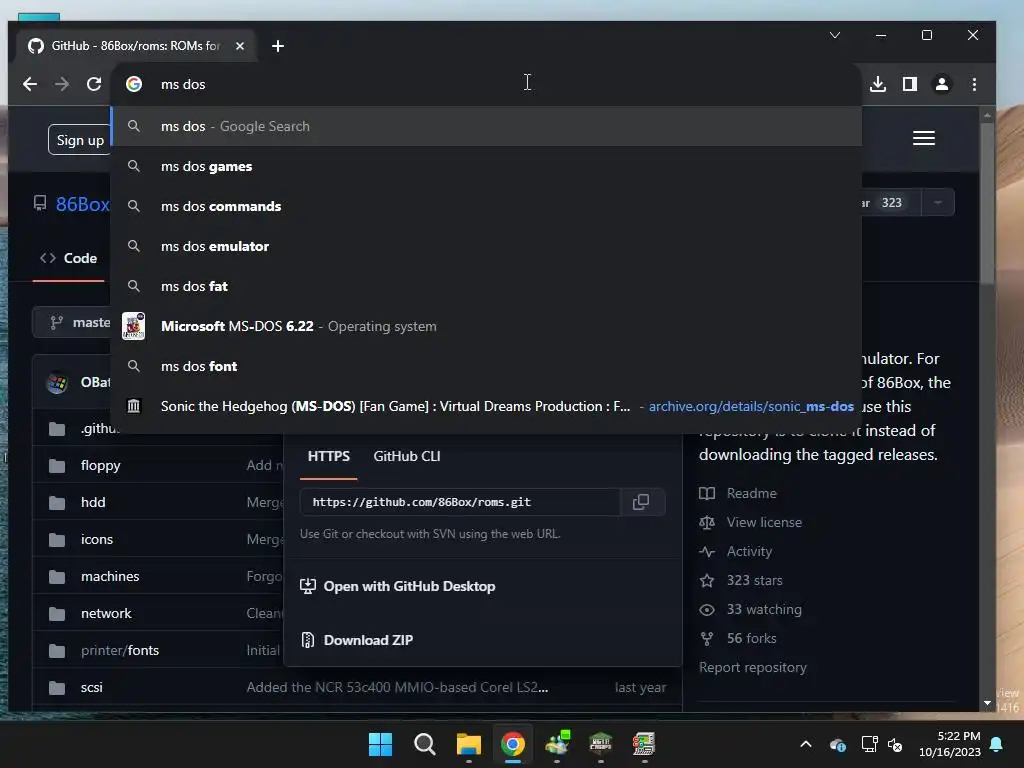Viewport: 1024px width, 768px height.
Task: Select 'Microsoft MS-DOS 6.22' operating system suggestion
Action: (x=487, y=326)
